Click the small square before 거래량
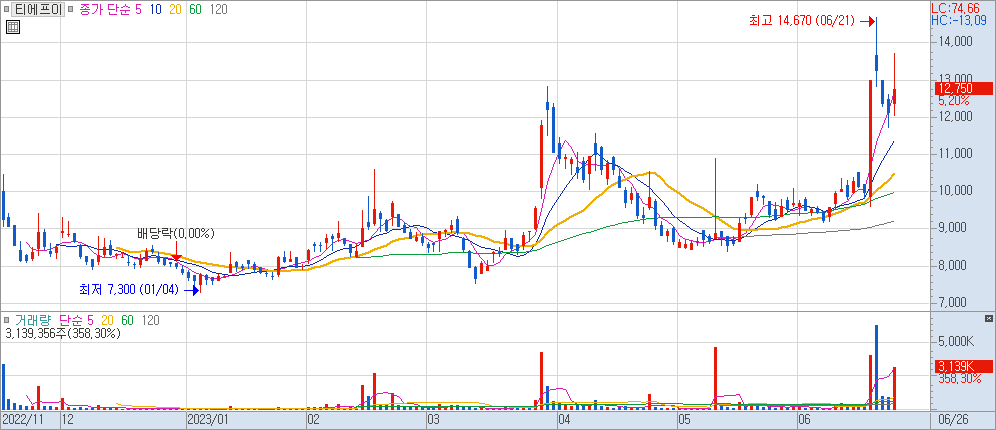This screenshot has height=430, width=996. pyautogui.click(x=6, y=320)
